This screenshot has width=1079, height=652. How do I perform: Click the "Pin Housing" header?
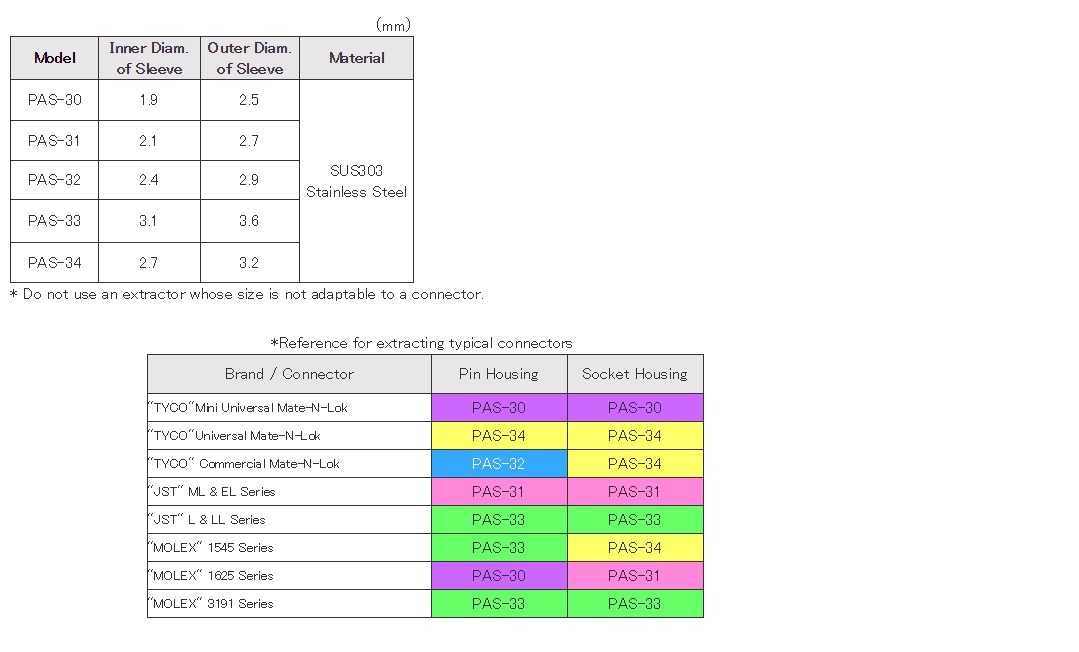click(499, 375)
